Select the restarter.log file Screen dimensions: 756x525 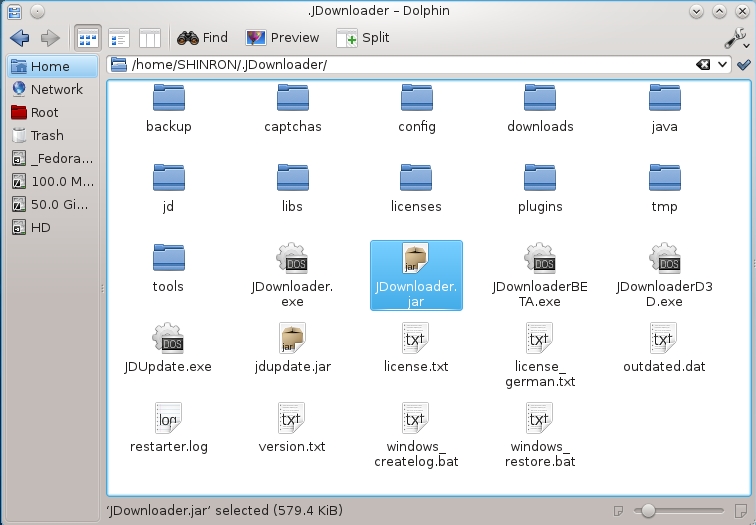point(169,429)
